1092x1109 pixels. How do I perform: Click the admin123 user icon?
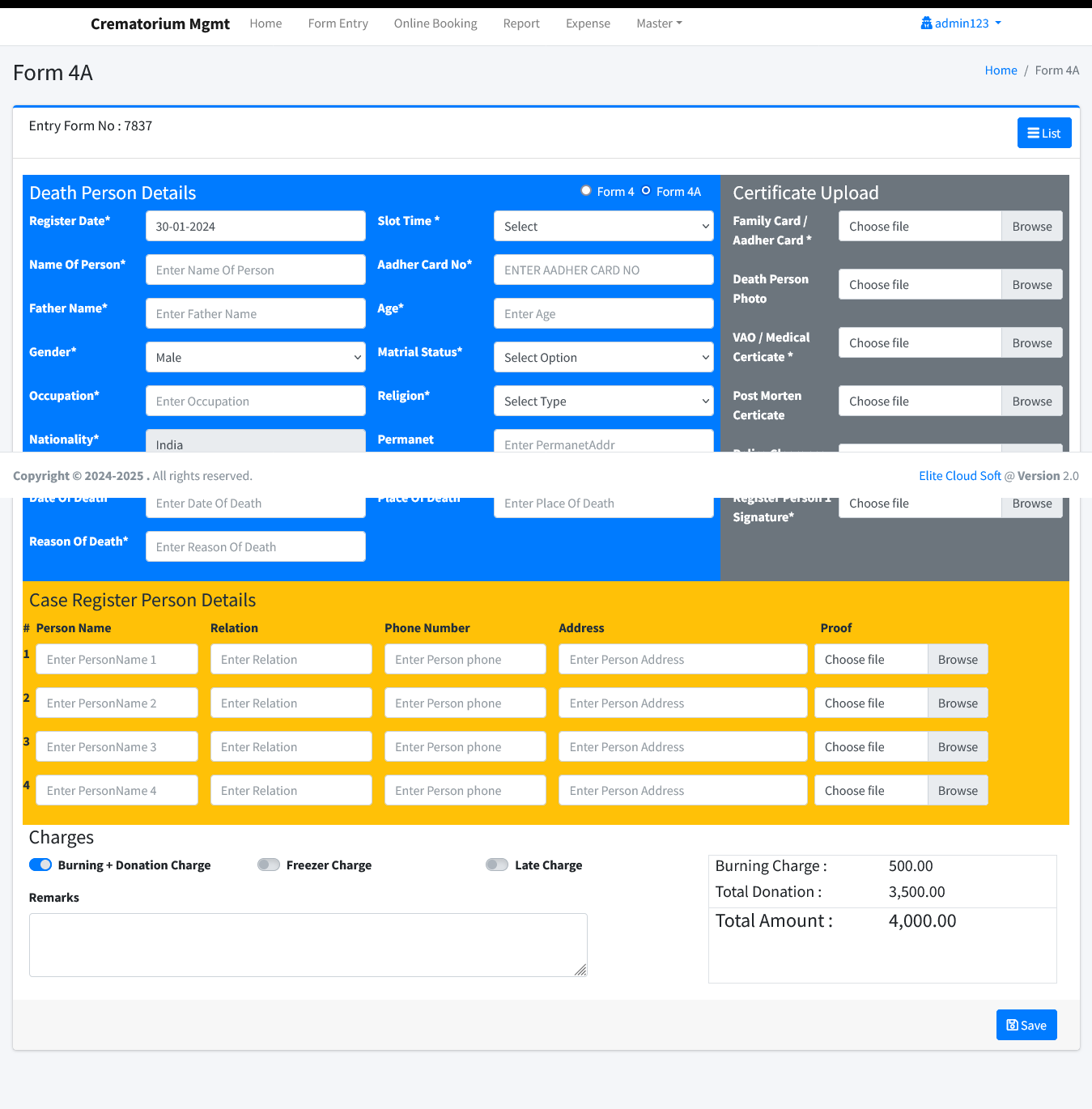[x=926, y=23]
